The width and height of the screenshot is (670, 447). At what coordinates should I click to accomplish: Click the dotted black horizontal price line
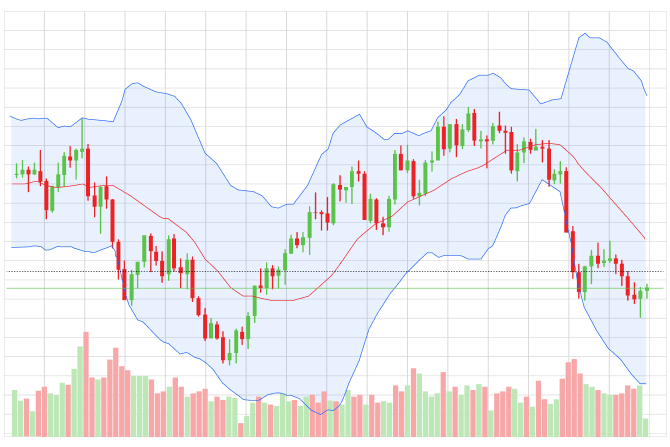tap(300, 271)
